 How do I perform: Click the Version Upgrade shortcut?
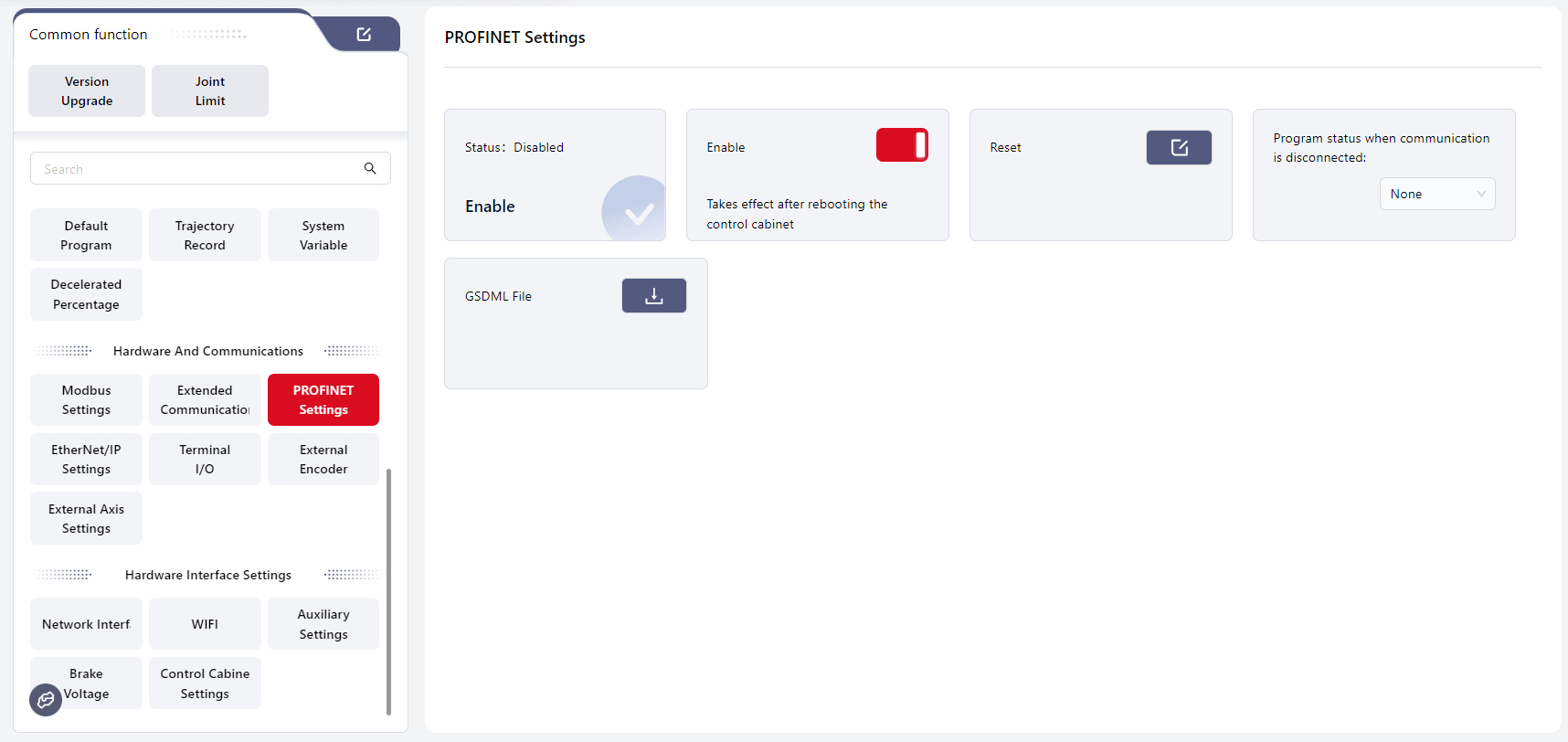[x=87, y=91]
